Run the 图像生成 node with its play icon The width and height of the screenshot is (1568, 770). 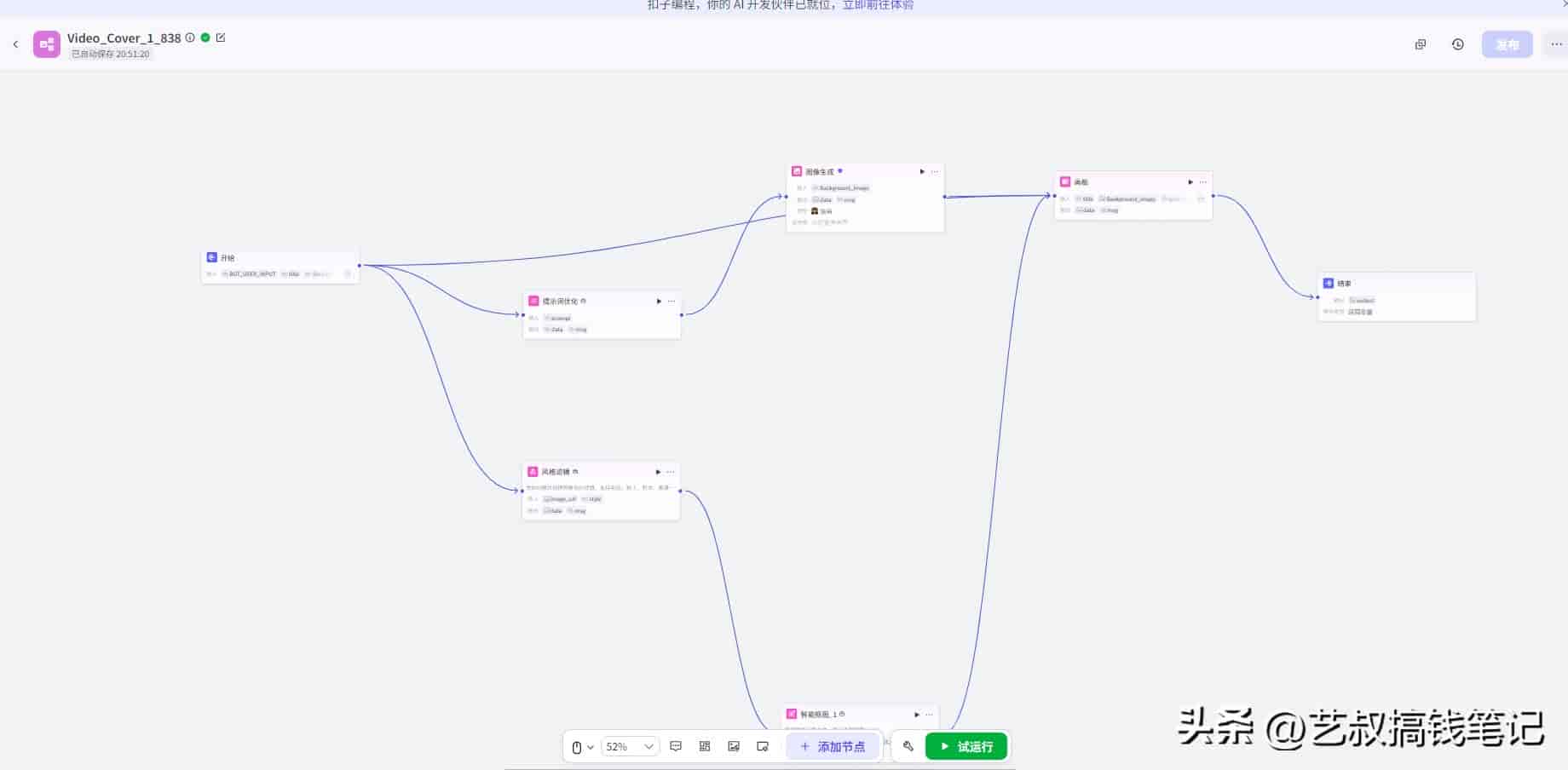tap(922, 171)
